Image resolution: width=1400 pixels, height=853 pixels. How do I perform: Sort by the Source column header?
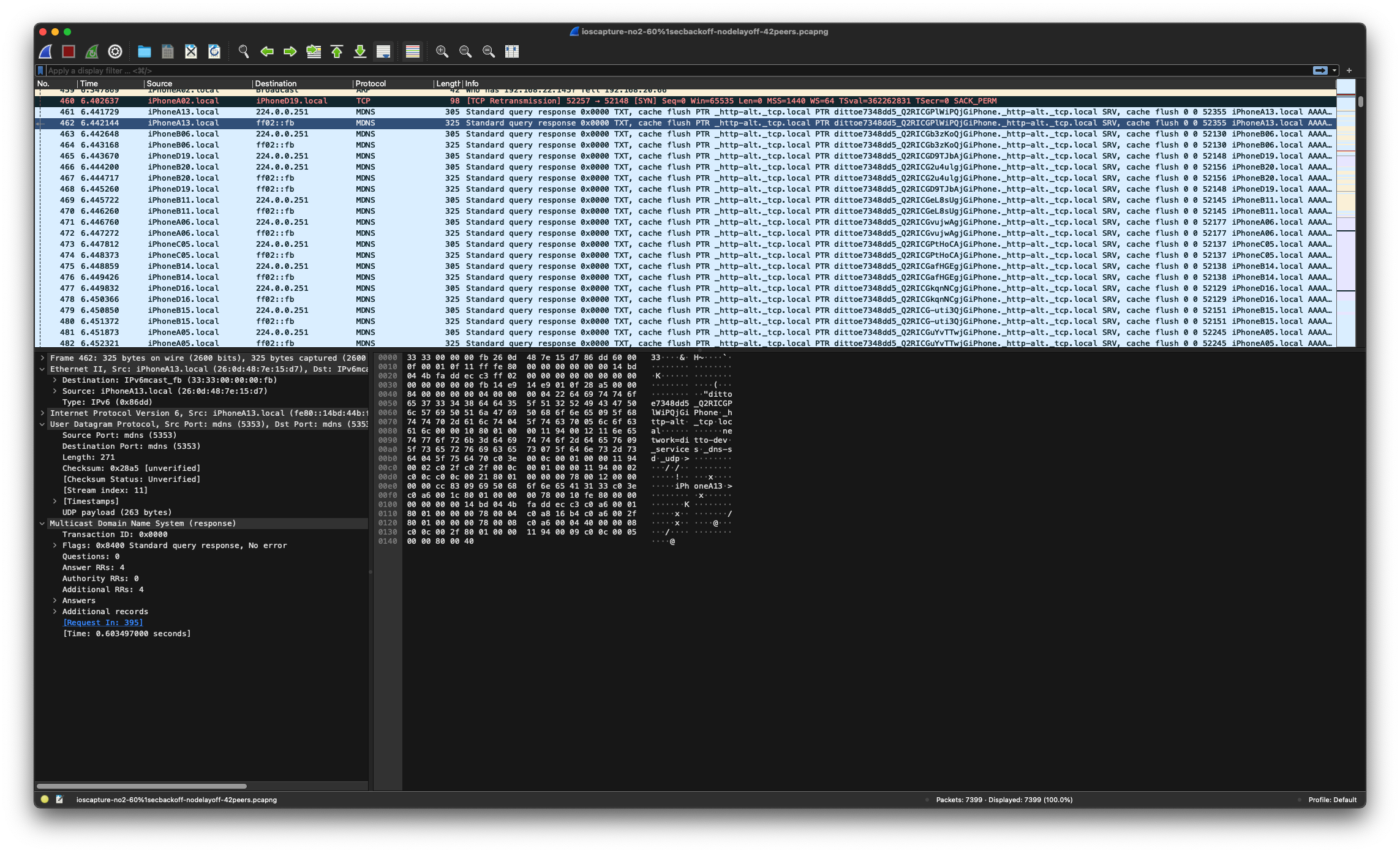click(x=159, y=84)
